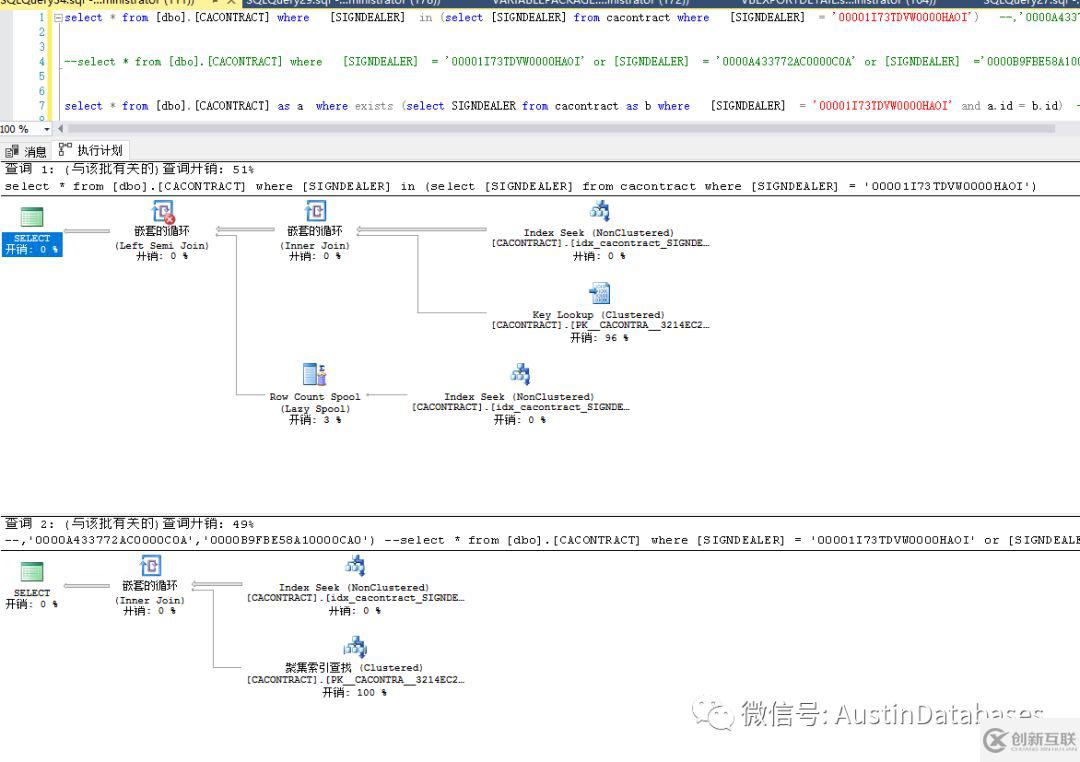Click the left scroll arrow under the editor

click(61, 128)
